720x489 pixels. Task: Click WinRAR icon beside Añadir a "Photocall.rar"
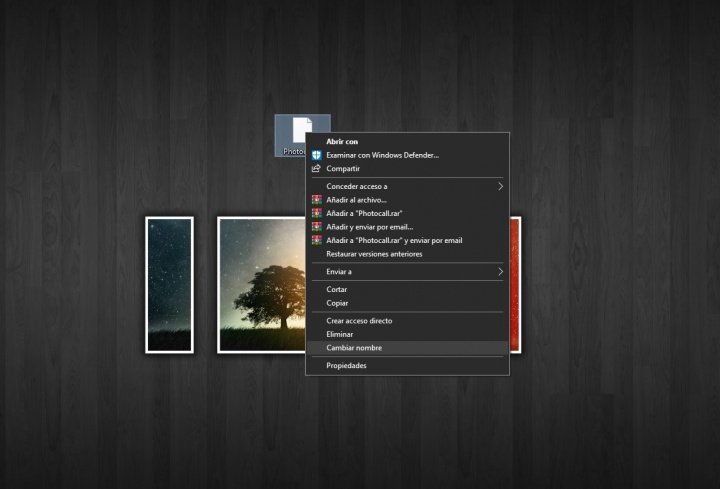tap(316, 213)
